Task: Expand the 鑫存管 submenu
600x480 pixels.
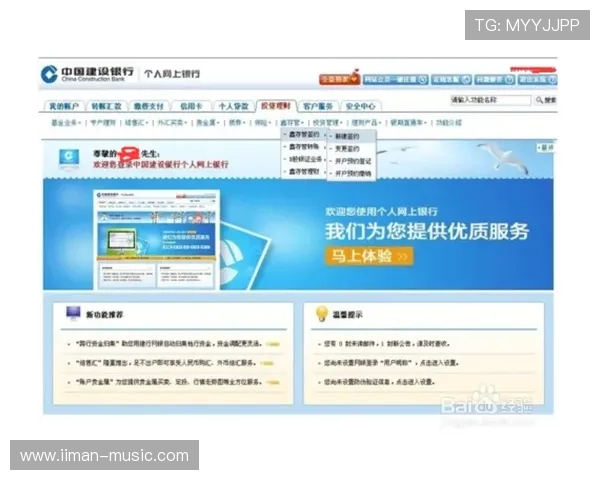Action: (292, 122)
